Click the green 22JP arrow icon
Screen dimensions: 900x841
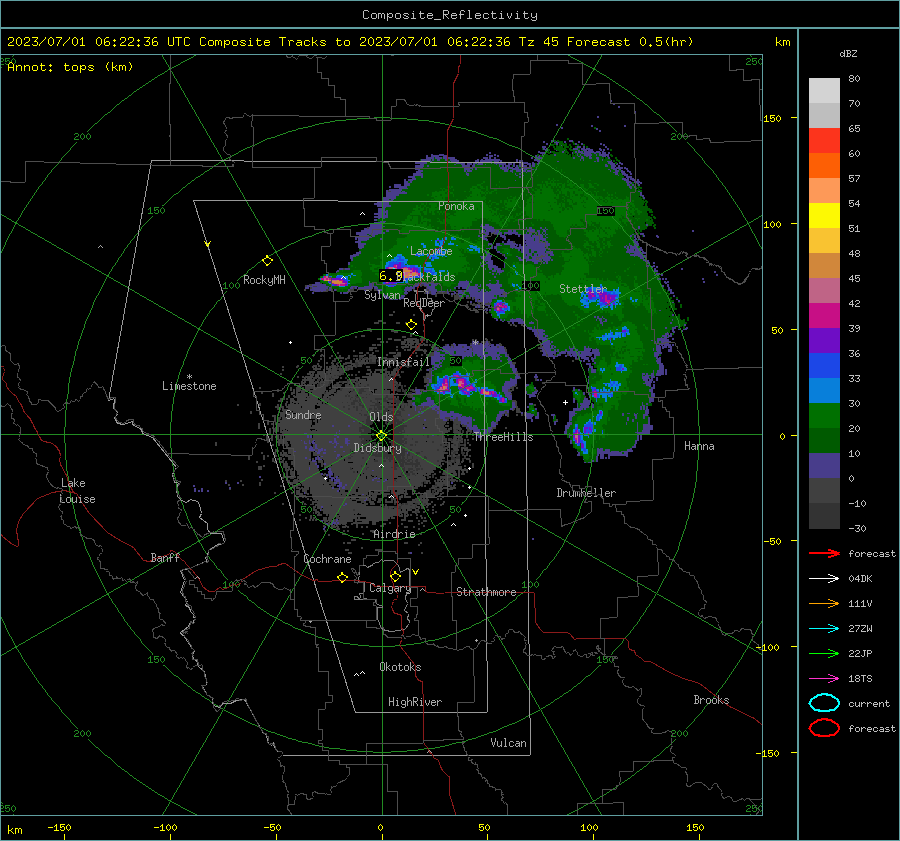pos(824,653)
